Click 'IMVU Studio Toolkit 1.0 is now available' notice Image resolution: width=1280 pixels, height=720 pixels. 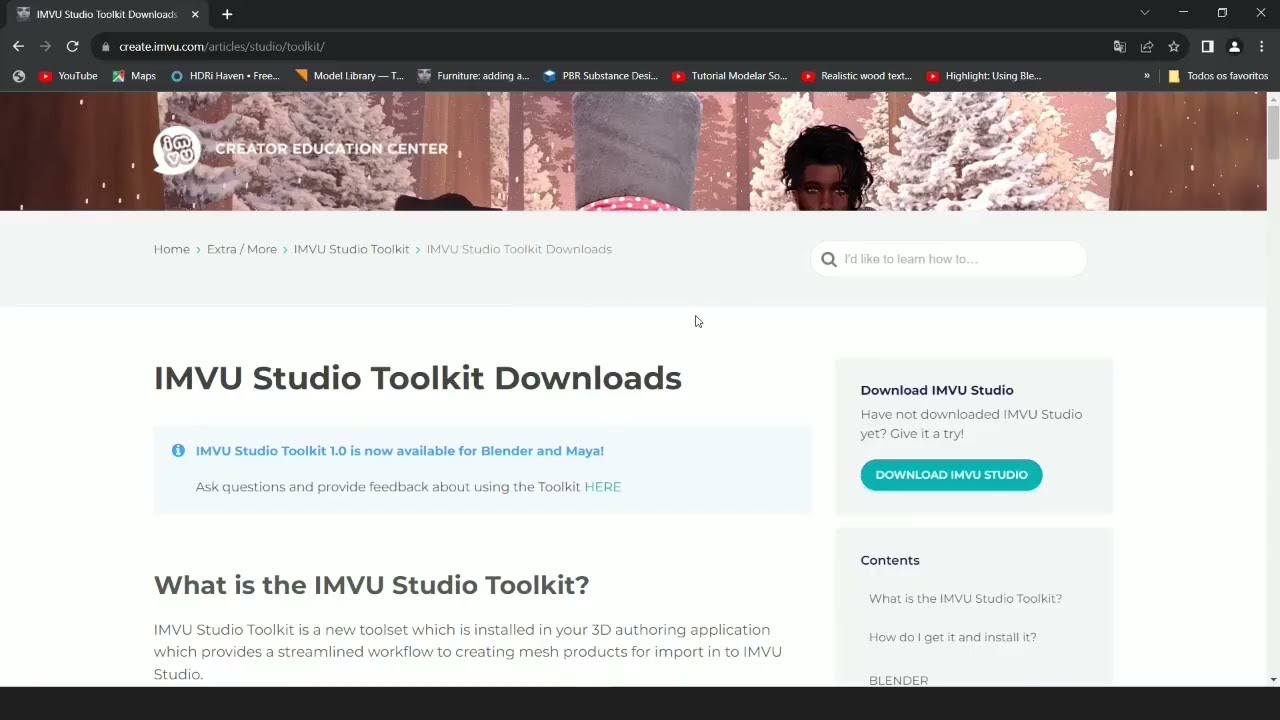(x=400, y=451)
